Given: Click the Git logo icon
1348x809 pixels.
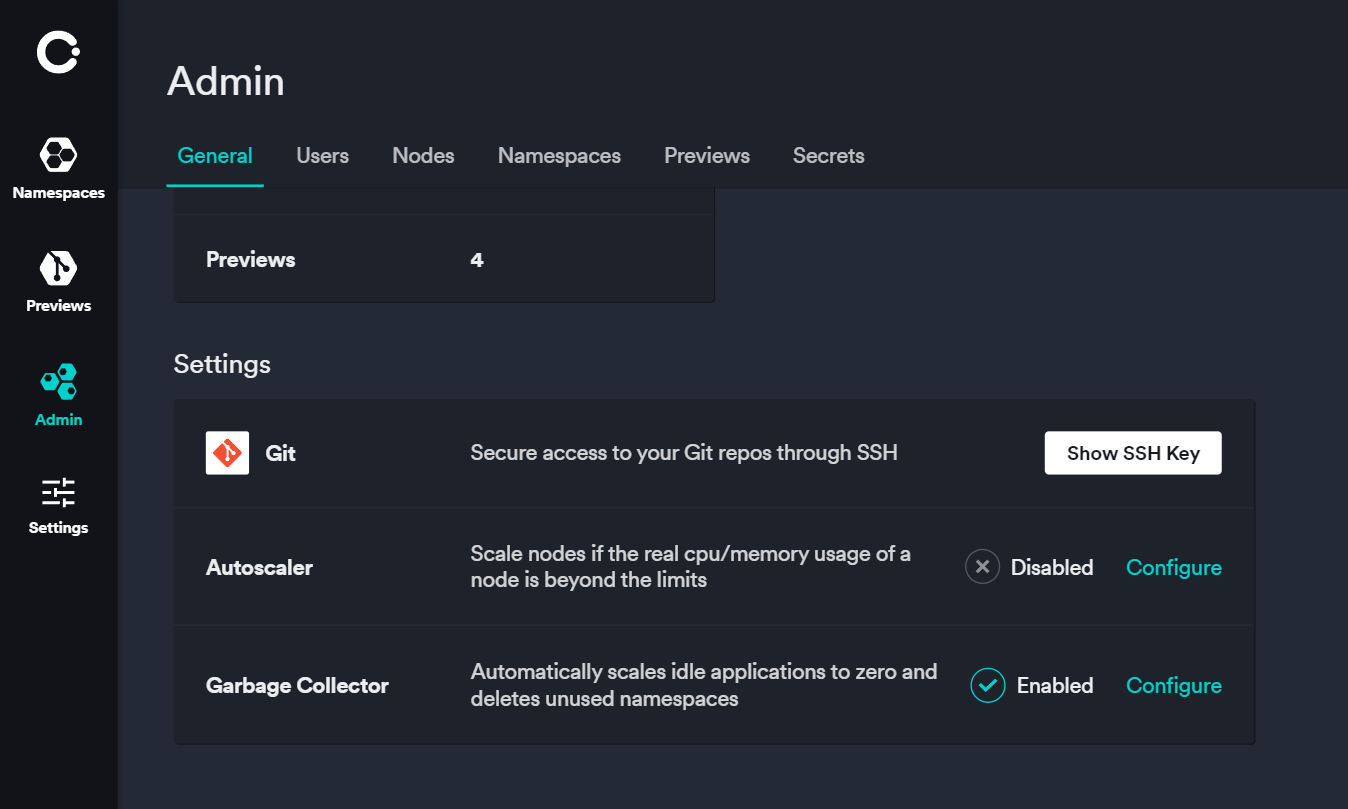Looking at the screenshot, I should pos(227,453).
